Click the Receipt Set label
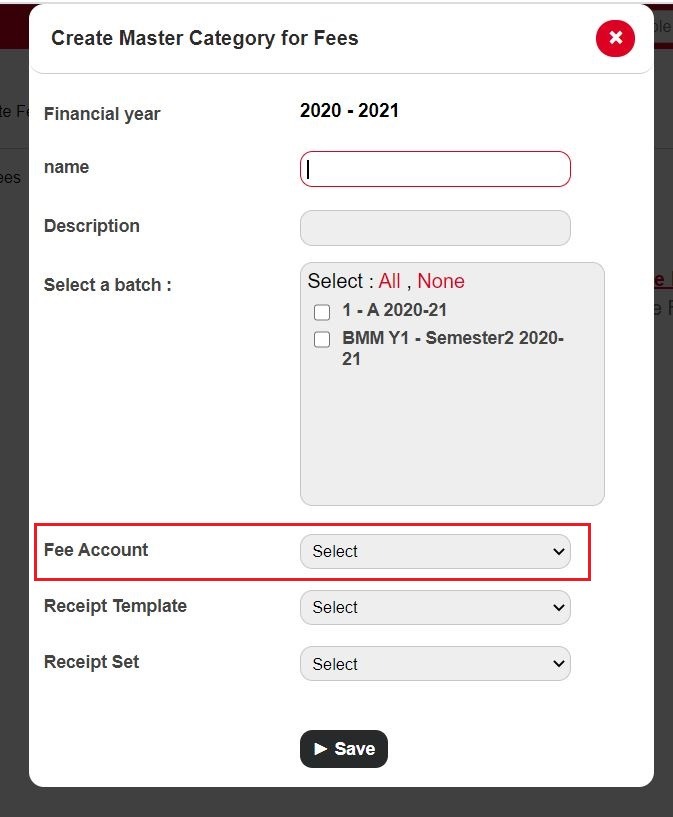Image resolution: width=673 pixels, height=817 pixels. click(92, 662)
